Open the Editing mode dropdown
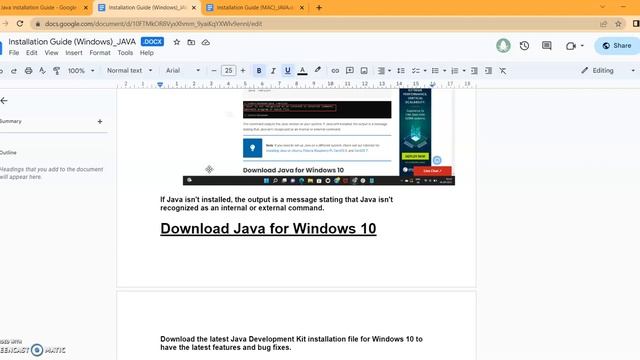The height and width of the screenshot is (360, 640). tap(608, 70)
